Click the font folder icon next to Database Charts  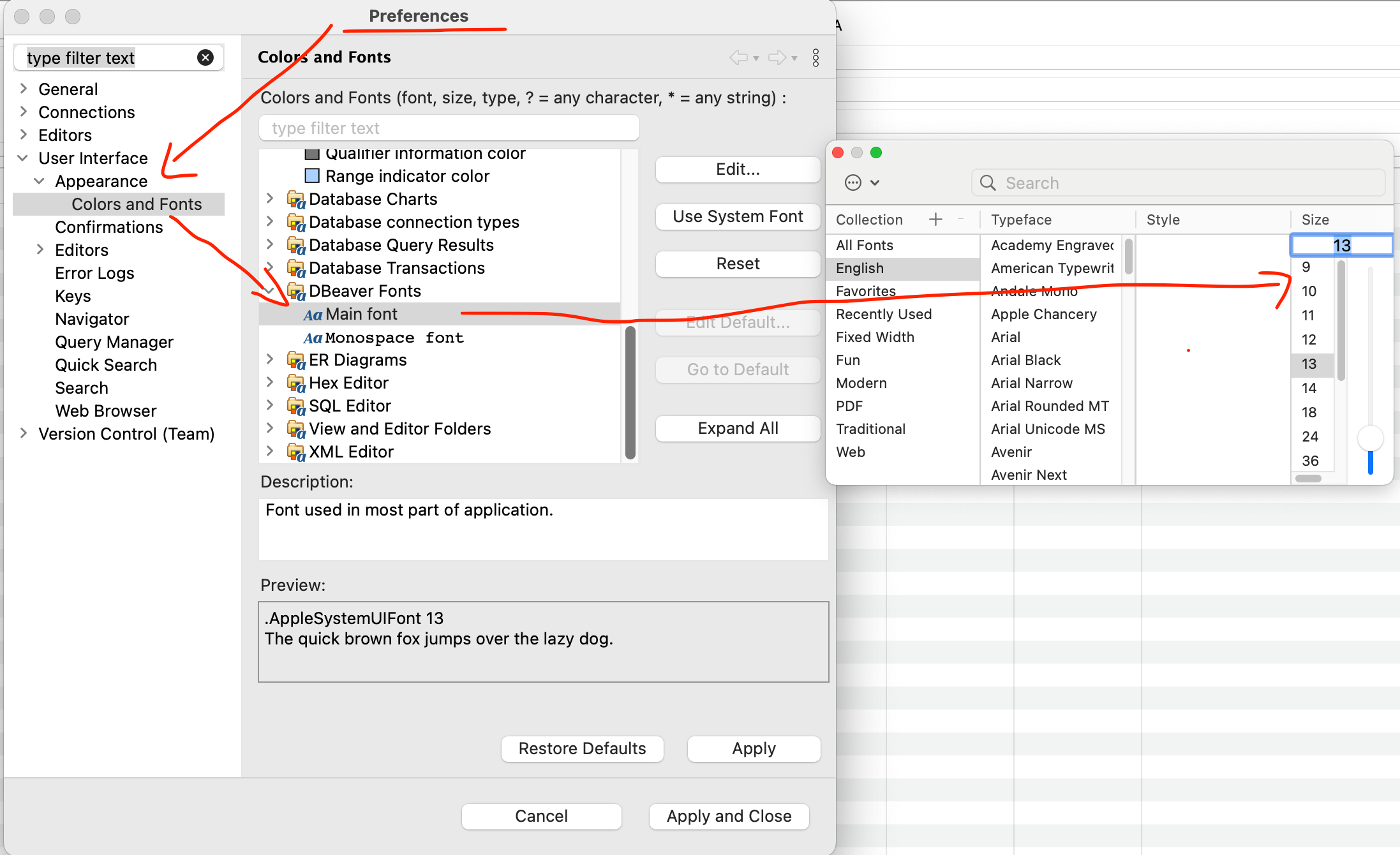[x=296, y=198]
